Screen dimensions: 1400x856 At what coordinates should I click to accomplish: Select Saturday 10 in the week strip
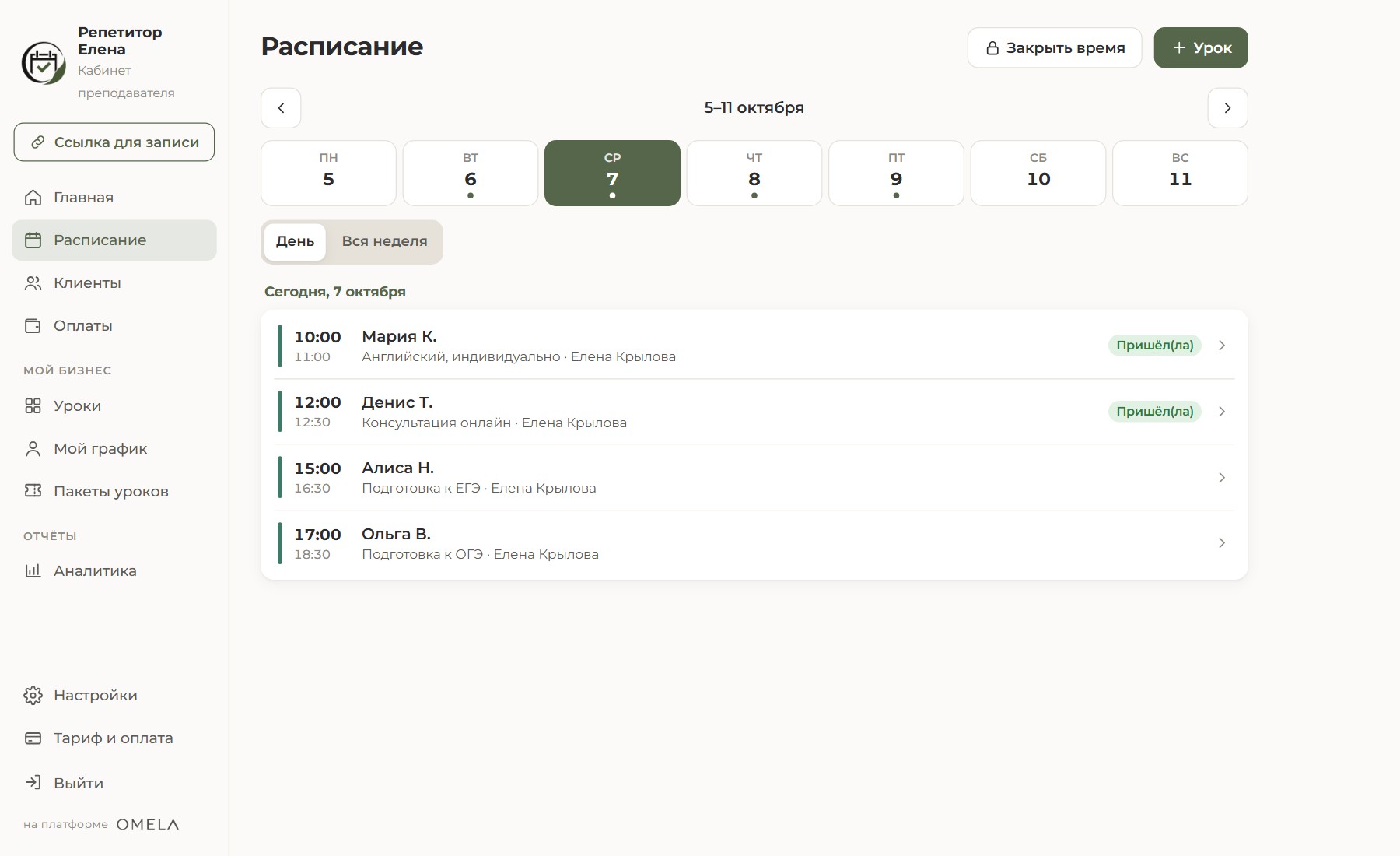pyautogui.click(x=1038, y=174)
